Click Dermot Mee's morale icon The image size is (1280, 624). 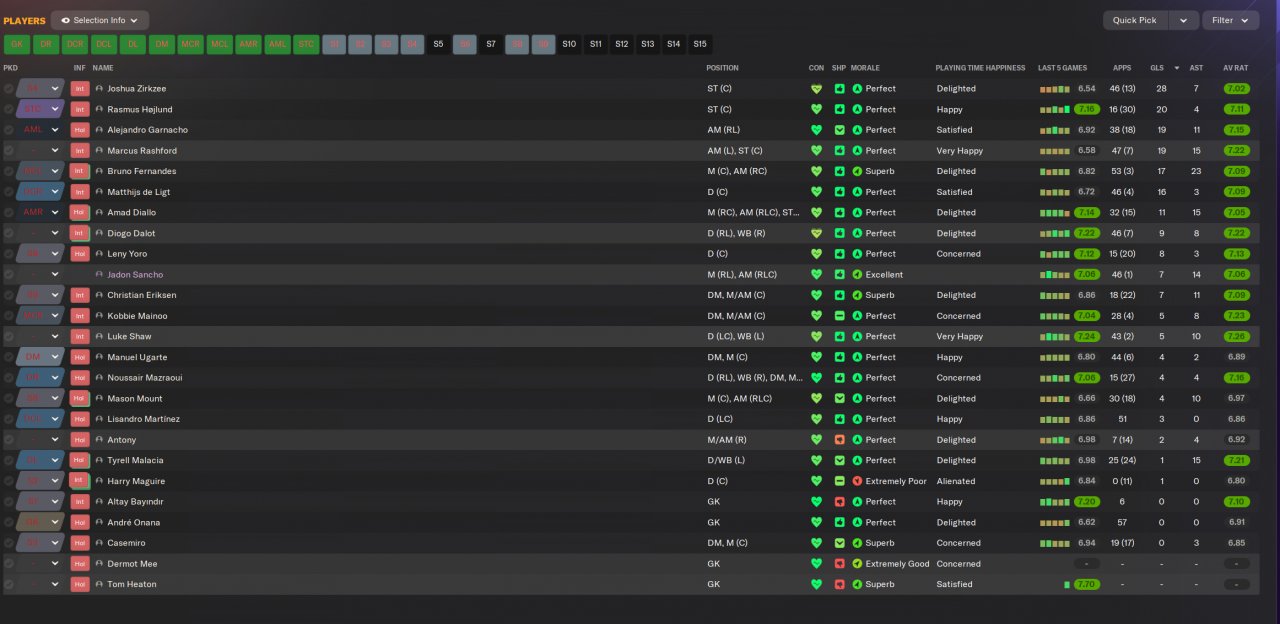pos(857,564)
